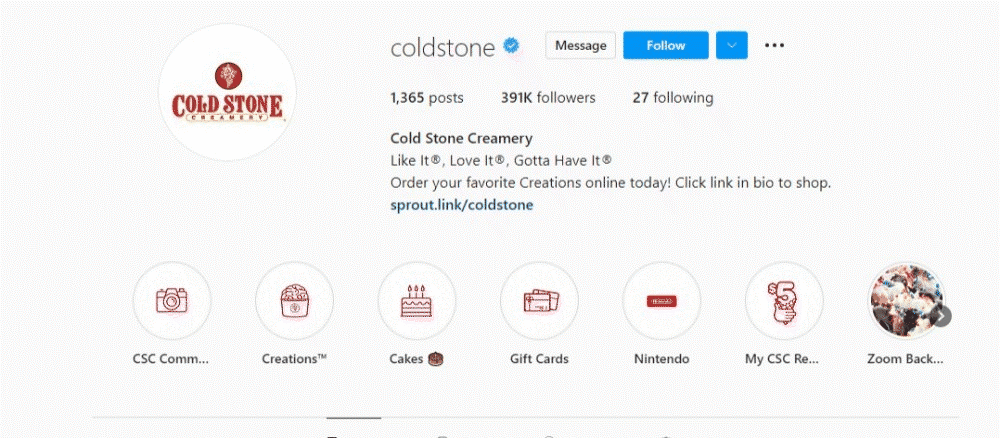Image resolution: width=1000 pixels, height=438 pixels.
Task: Open the CSC Community camera highlight
Action: pos(172,300)
